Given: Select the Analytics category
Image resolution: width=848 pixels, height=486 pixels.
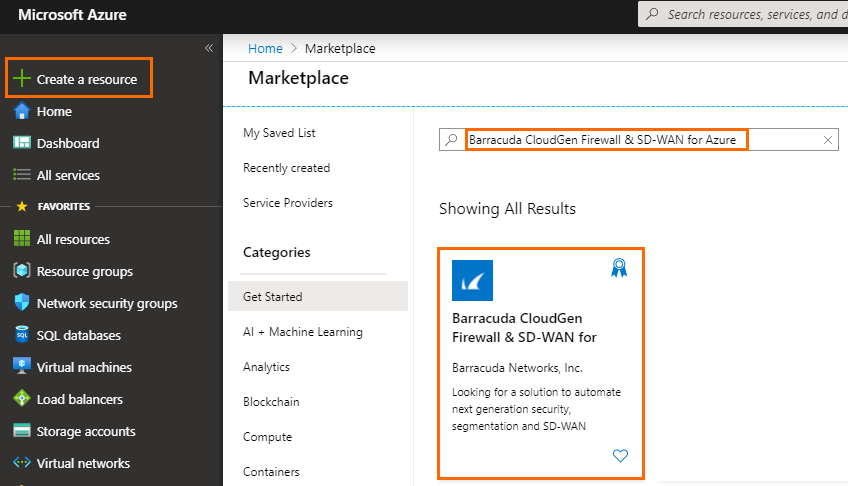Looking at the screenshot, I should tap(267, 367).
